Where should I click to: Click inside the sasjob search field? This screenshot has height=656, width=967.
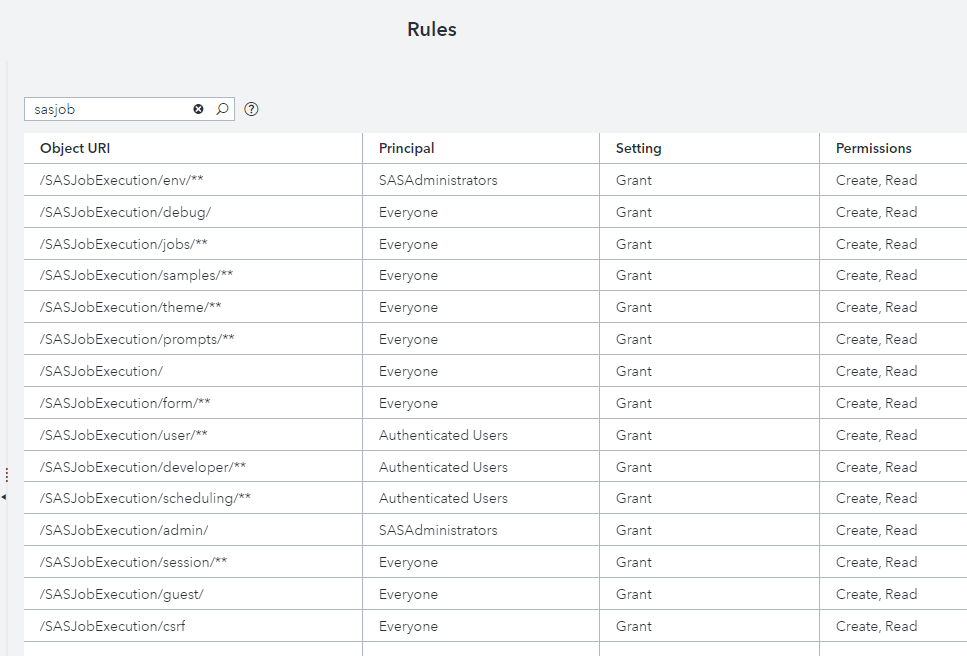pyautogui.click(x=110, y=109)
